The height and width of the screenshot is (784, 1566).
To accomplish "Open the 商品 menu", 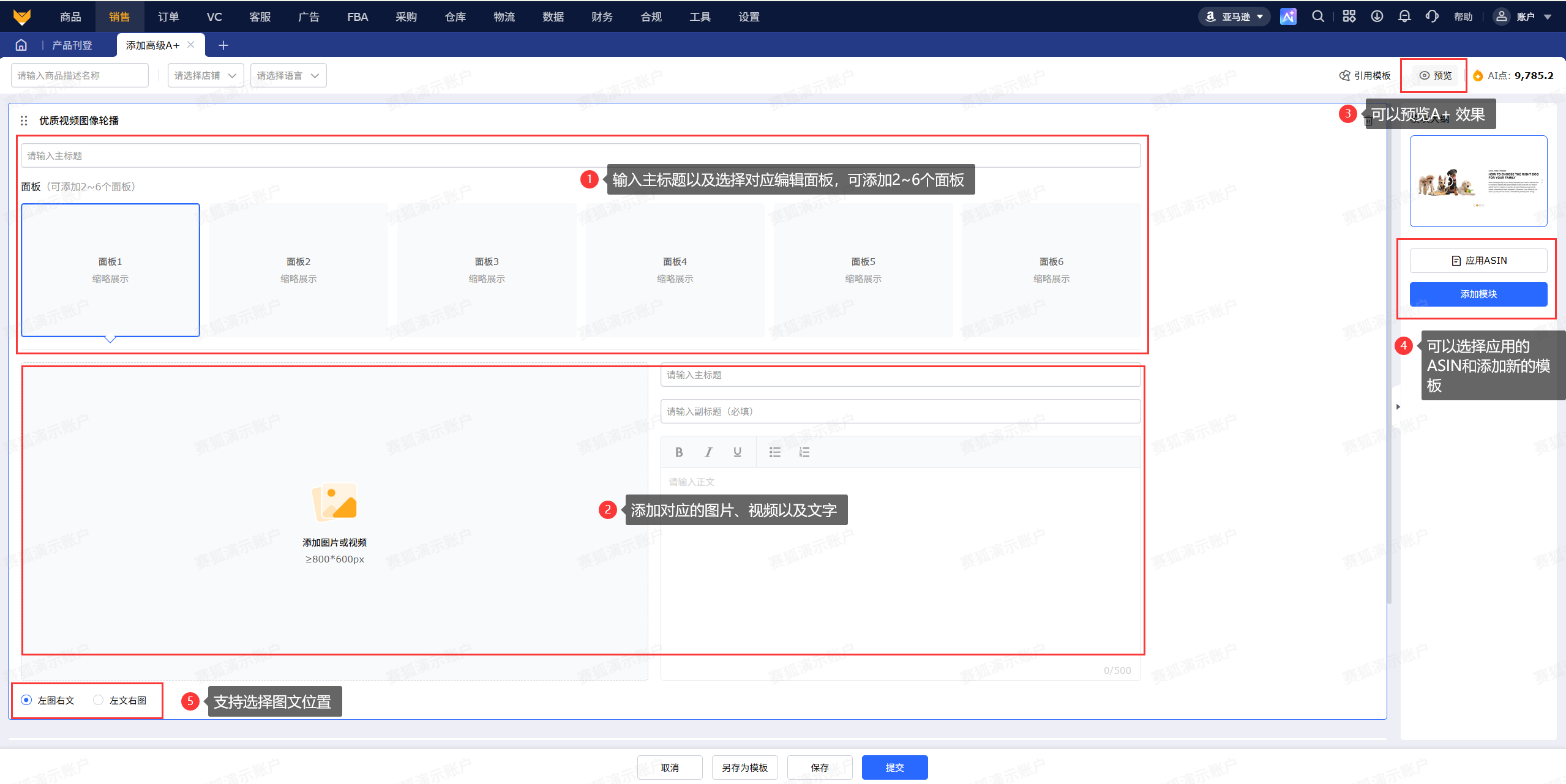I will (x=70, y=17).
